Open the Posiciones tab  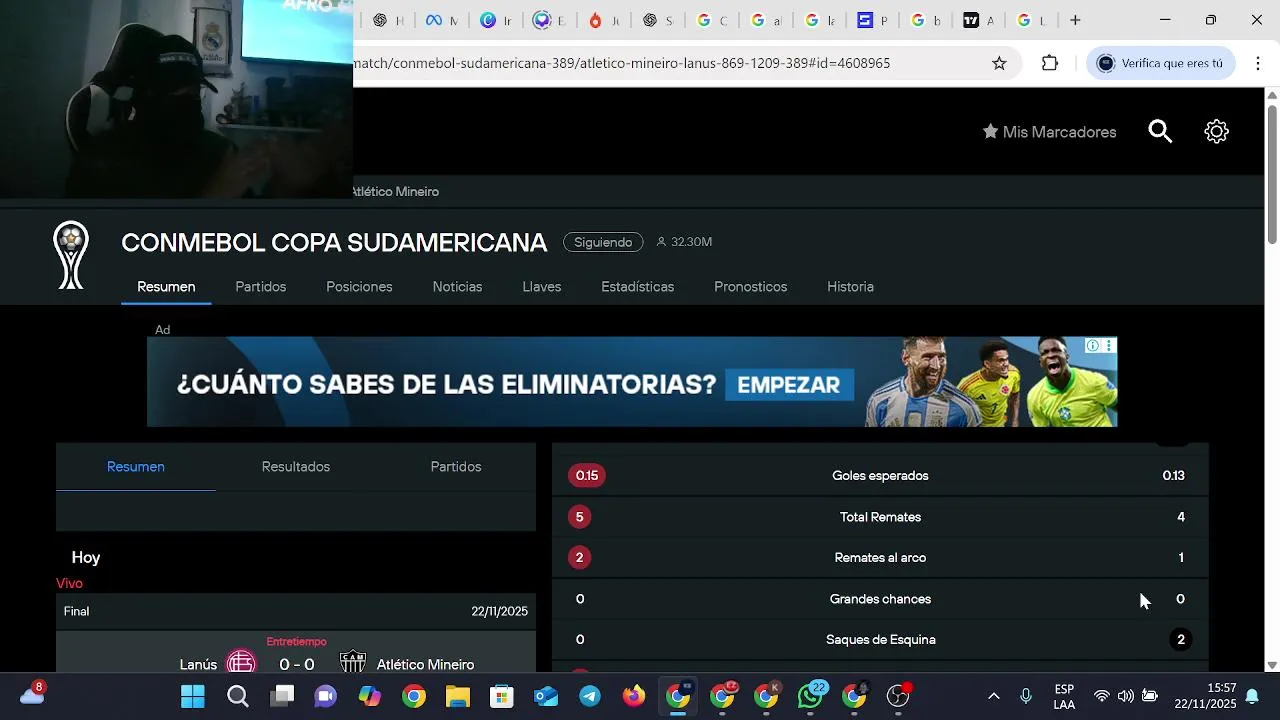click(359, 287)
